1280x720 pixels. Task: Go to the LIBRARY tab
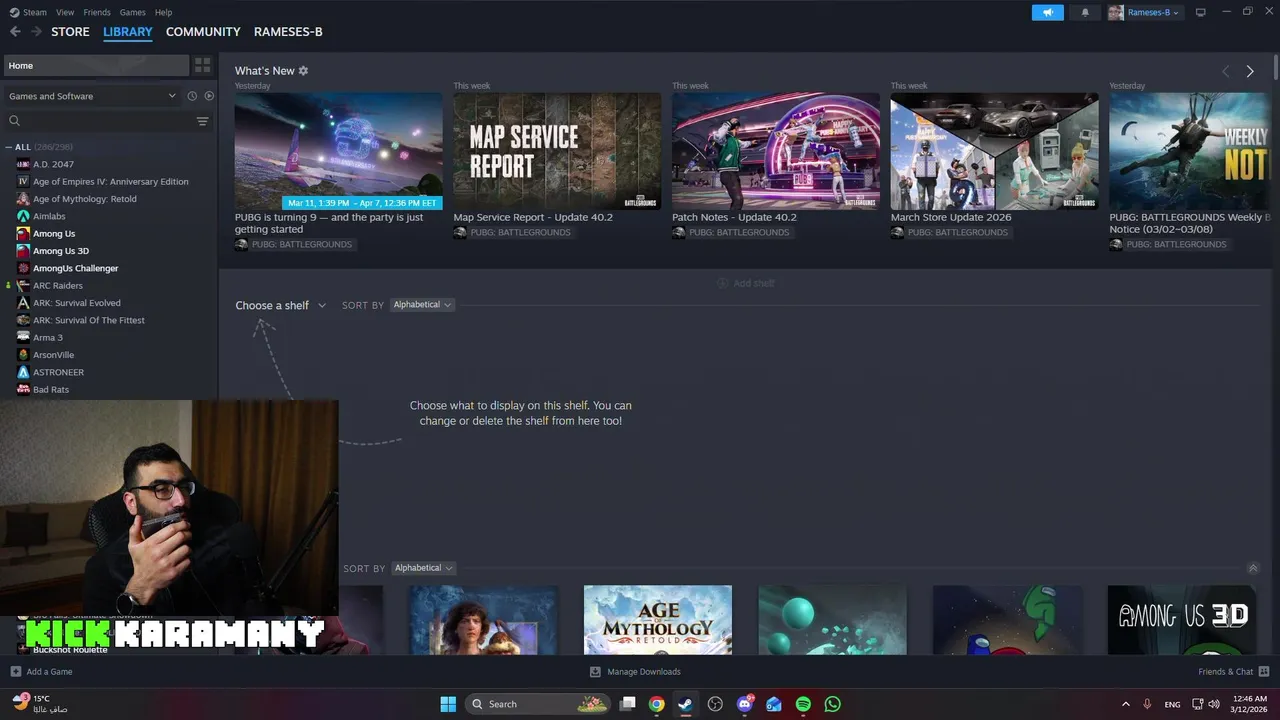(x=128, y=32)
